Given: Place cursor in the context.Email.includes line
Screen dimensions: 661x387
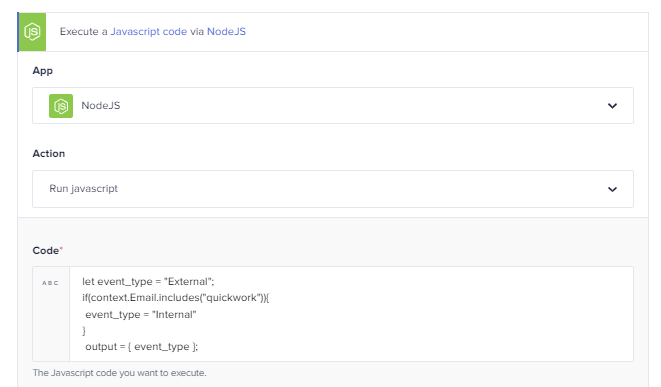Looking at the screenshot, I should 175,298.
